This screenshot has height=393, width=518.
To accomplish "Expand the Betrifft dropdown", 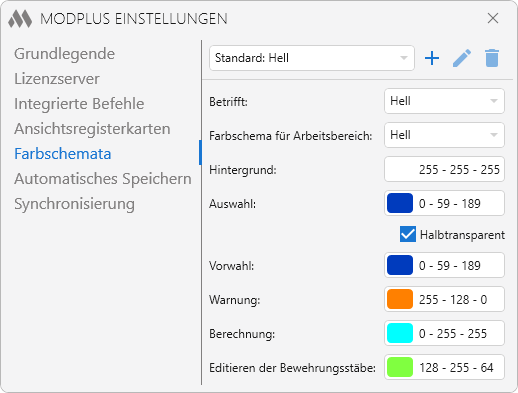I will 444,101.
